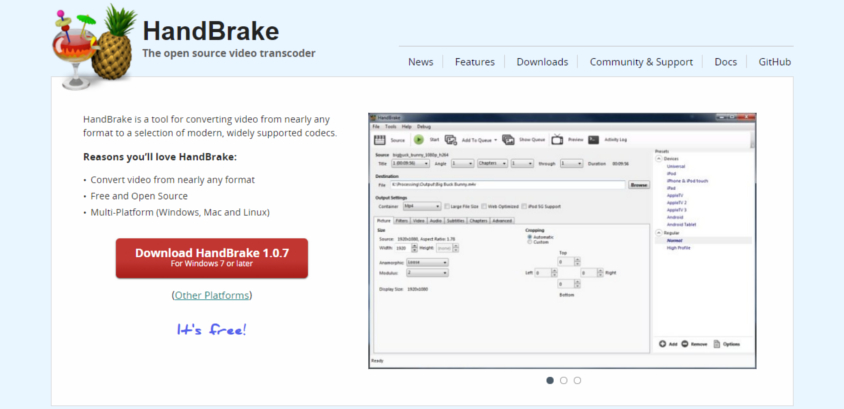844x409 pixels.
Task: Select the Custom cropping radio button
Action: (530, 242)
